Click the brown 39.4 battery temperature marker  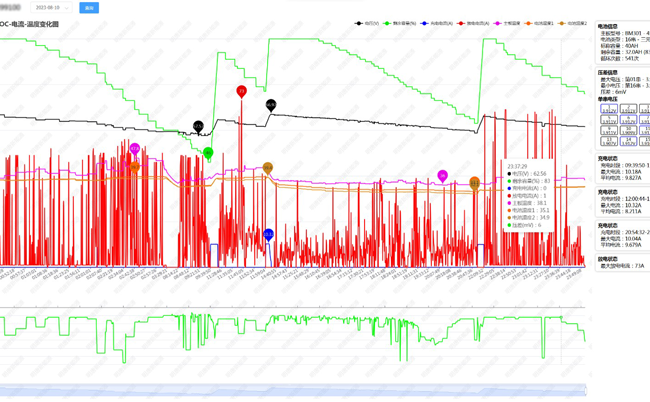point(268,168)
